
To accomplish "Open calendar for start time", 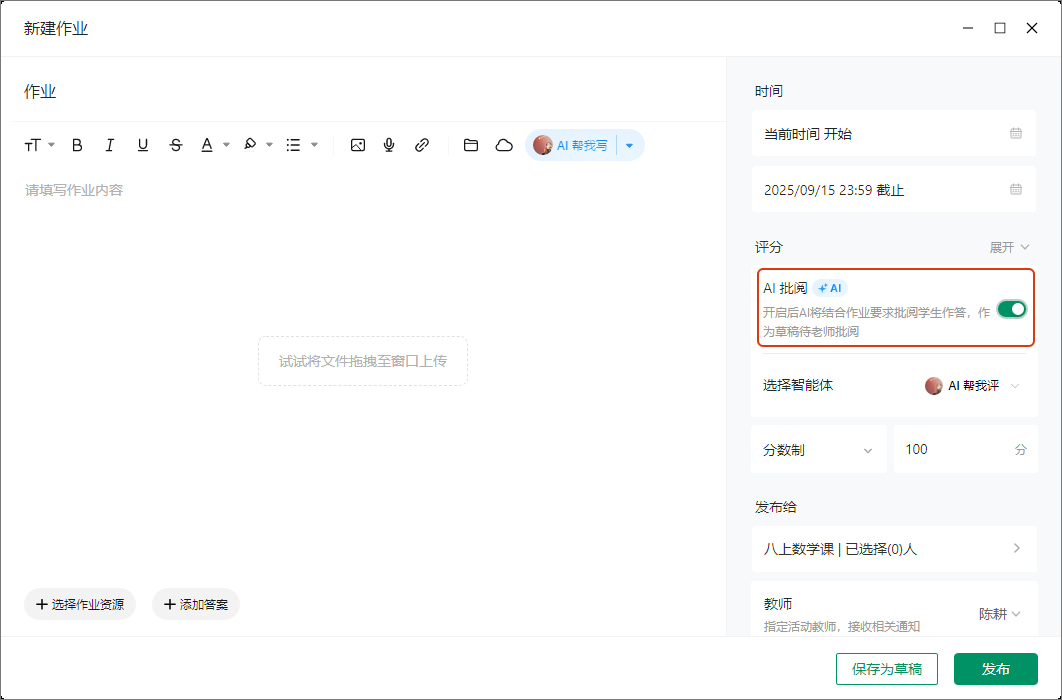I will click(x=1015, y=133).
